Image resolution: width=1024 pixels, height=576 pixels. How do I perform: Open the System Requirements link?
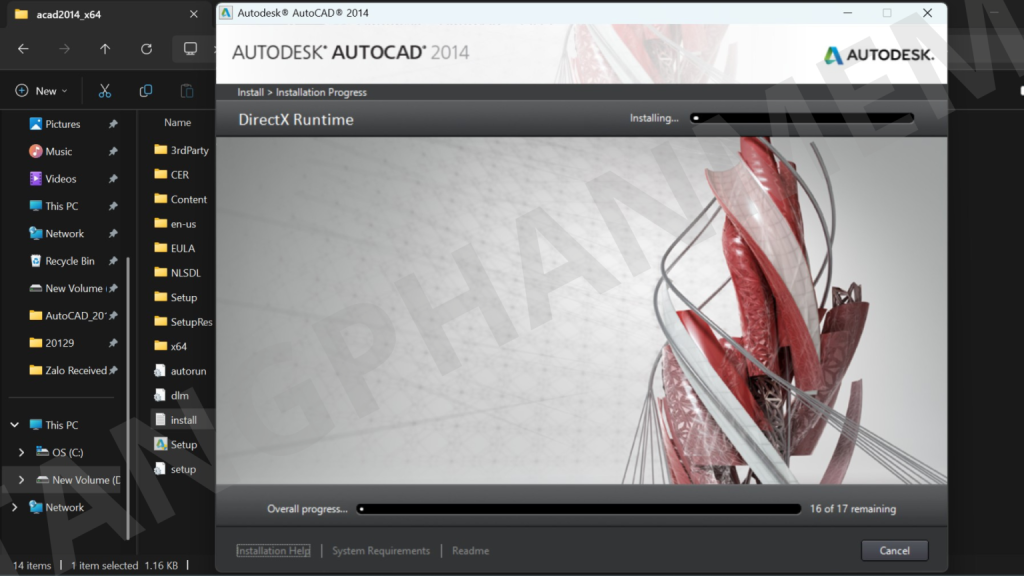tap(381, 551)
